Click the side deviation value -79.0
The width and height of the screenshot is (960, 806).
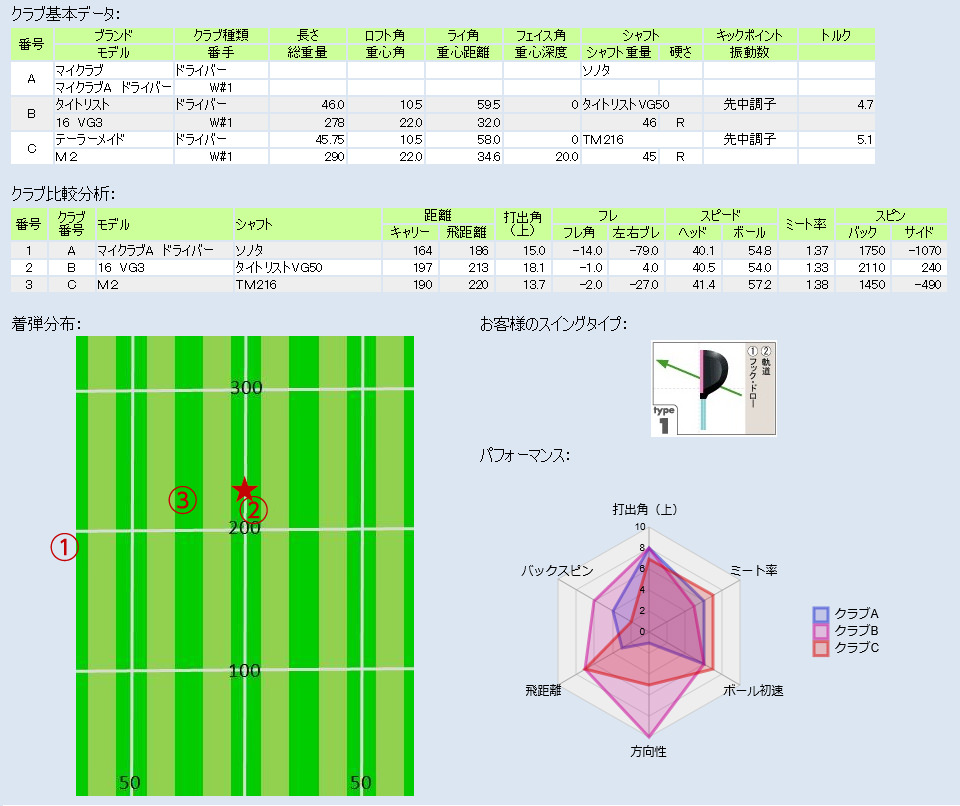pyautogui.click(x=643, y=250)
